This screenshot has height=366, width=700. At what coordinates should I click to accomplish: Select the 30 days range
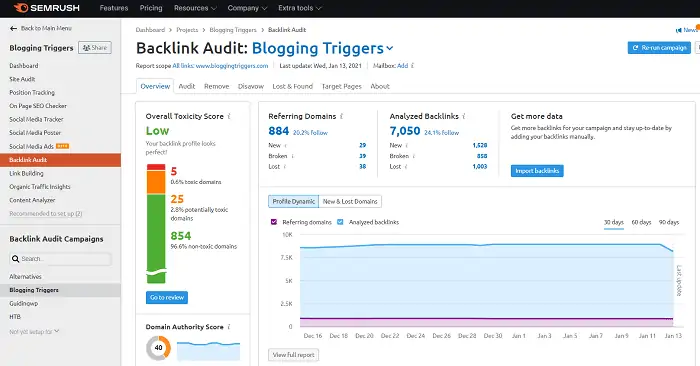tap(614, 222)
